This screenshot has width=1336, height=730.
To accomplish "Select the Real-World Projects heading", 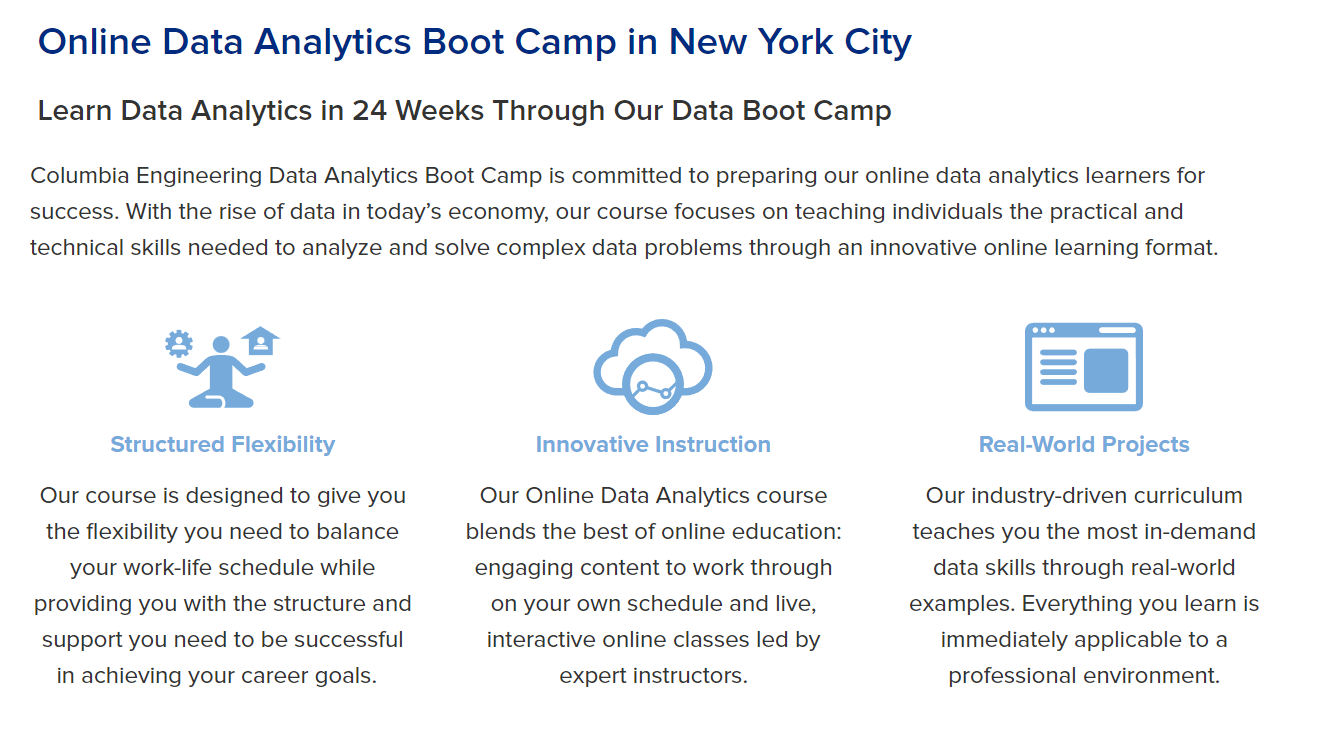I will pyautogui.click(x=1084, y=445).
